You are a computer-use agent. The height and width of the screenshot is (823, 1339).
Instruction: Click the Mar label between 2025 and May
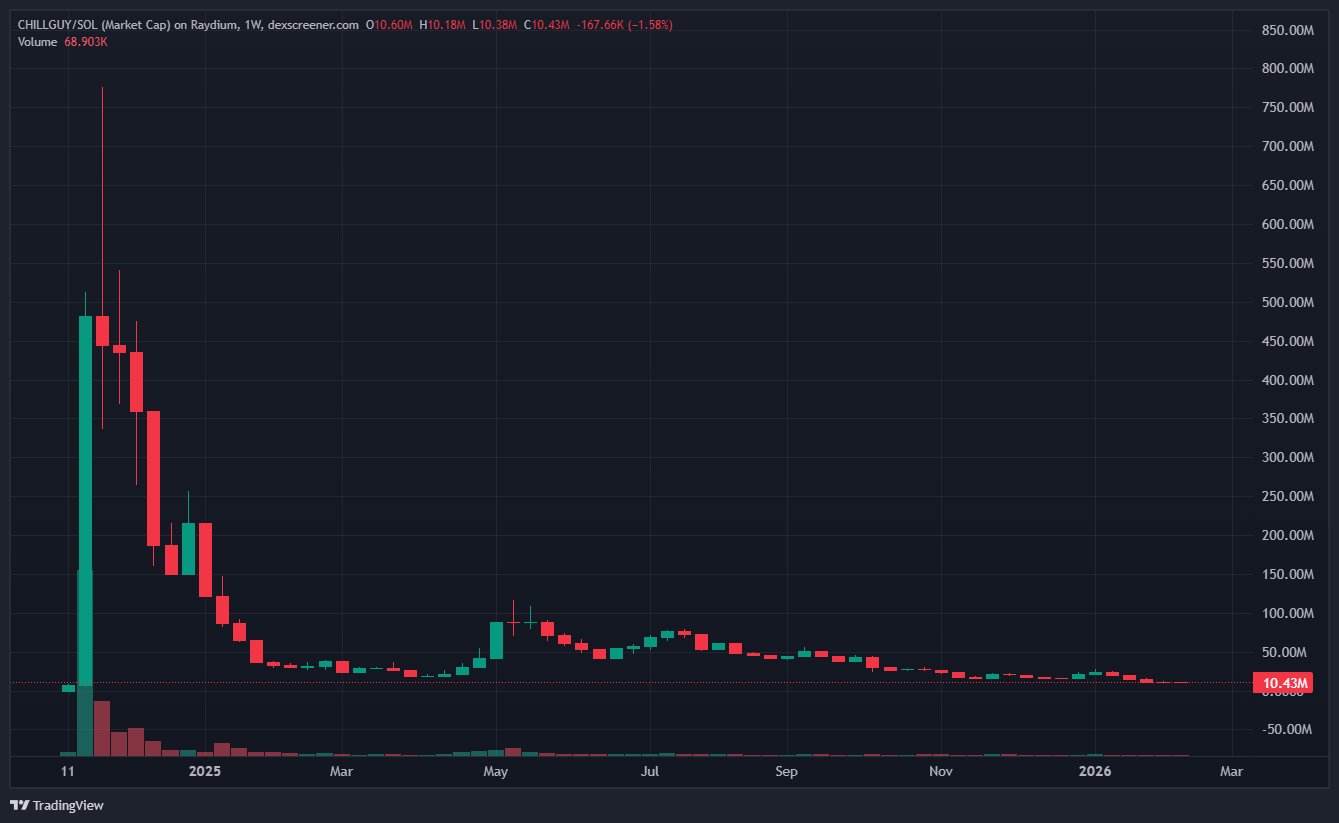pos(342,772)
